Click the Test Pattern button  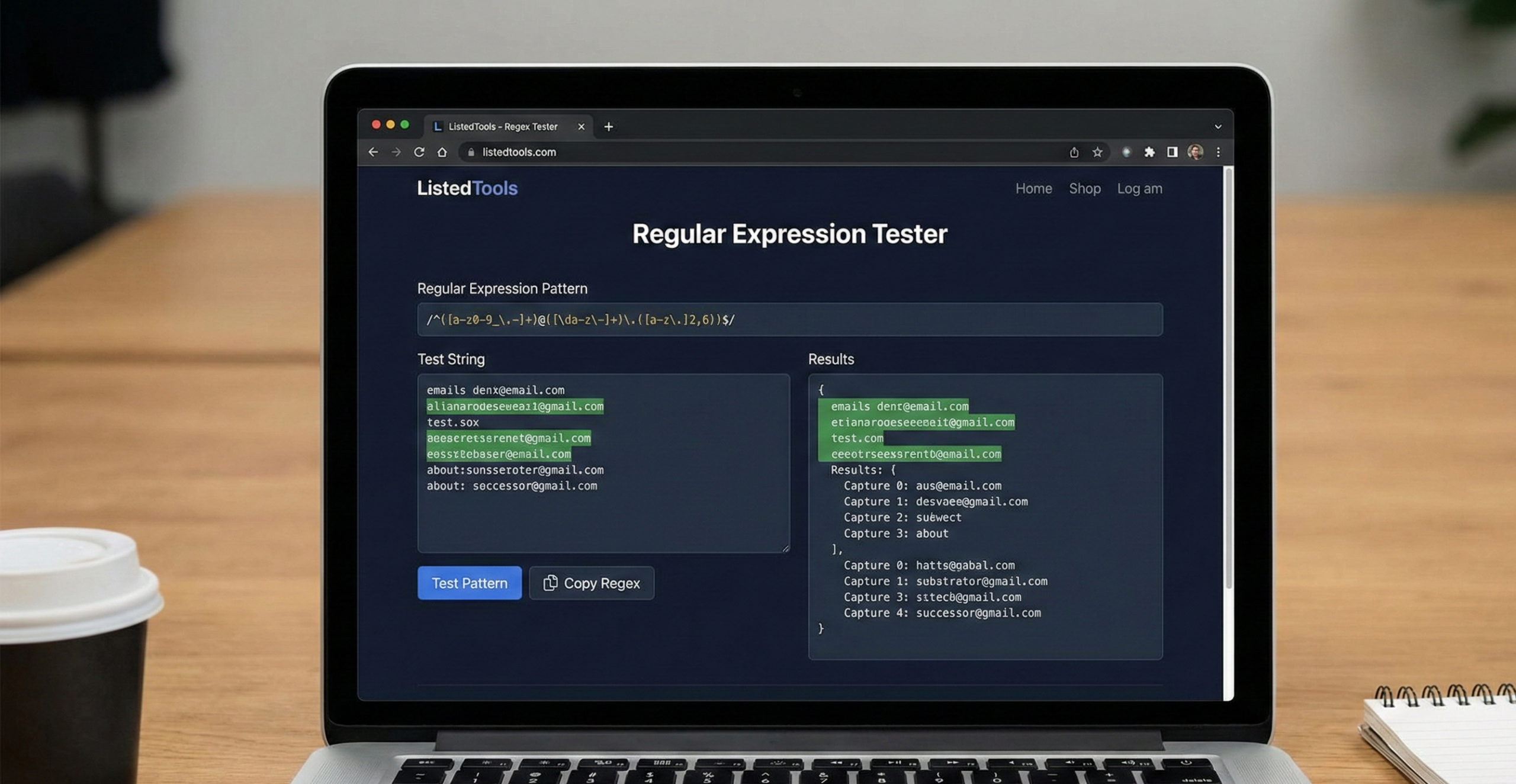[468, 583]
